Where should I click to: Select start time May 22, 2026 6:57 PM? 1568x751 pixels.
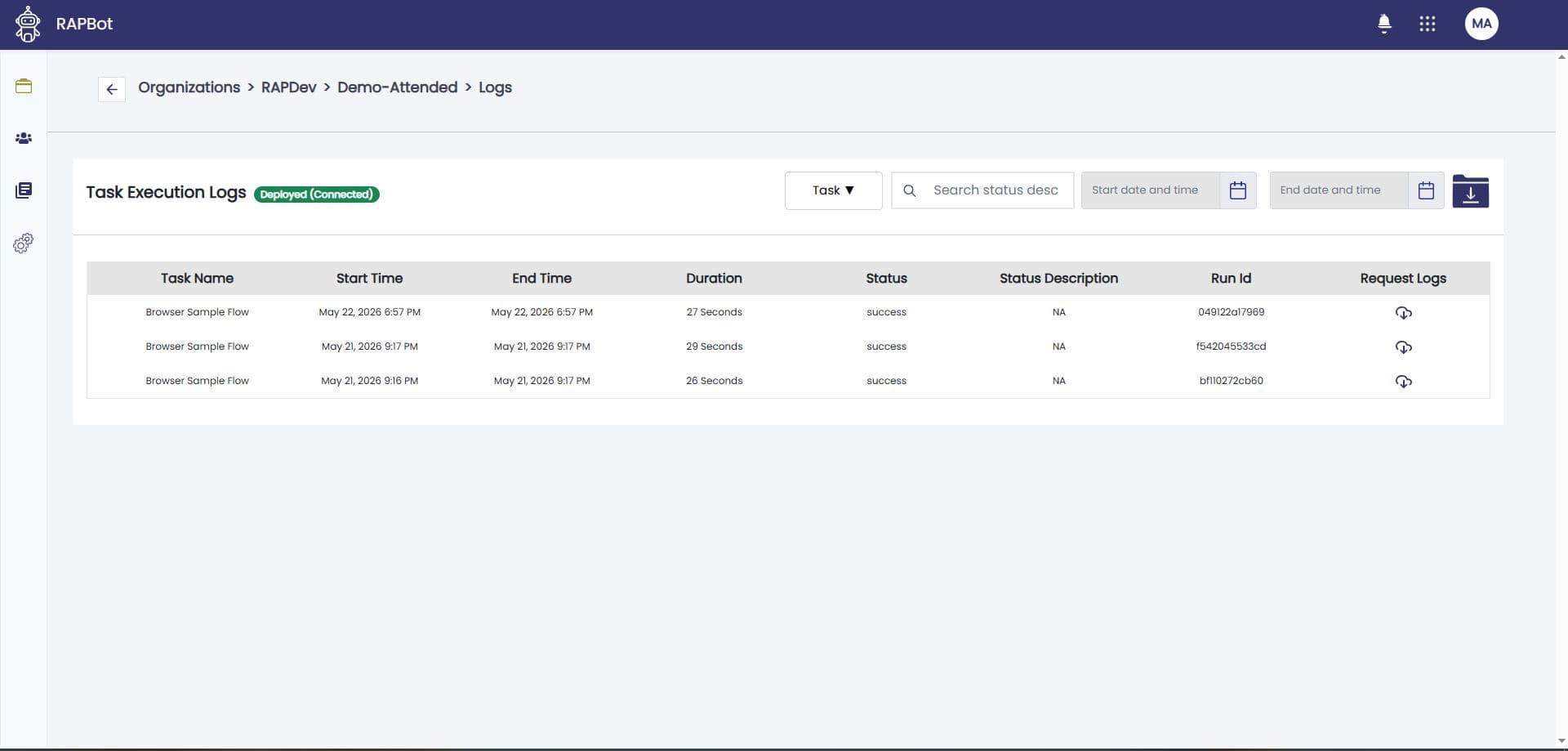pos(369,312)
